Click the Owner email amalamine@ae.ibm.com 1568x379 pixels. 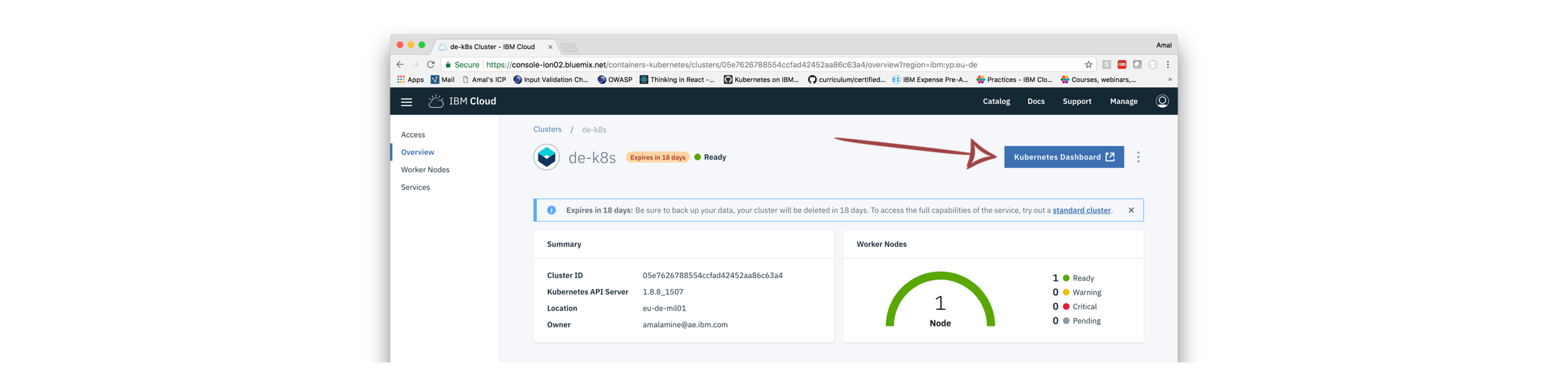click(685, 325)
